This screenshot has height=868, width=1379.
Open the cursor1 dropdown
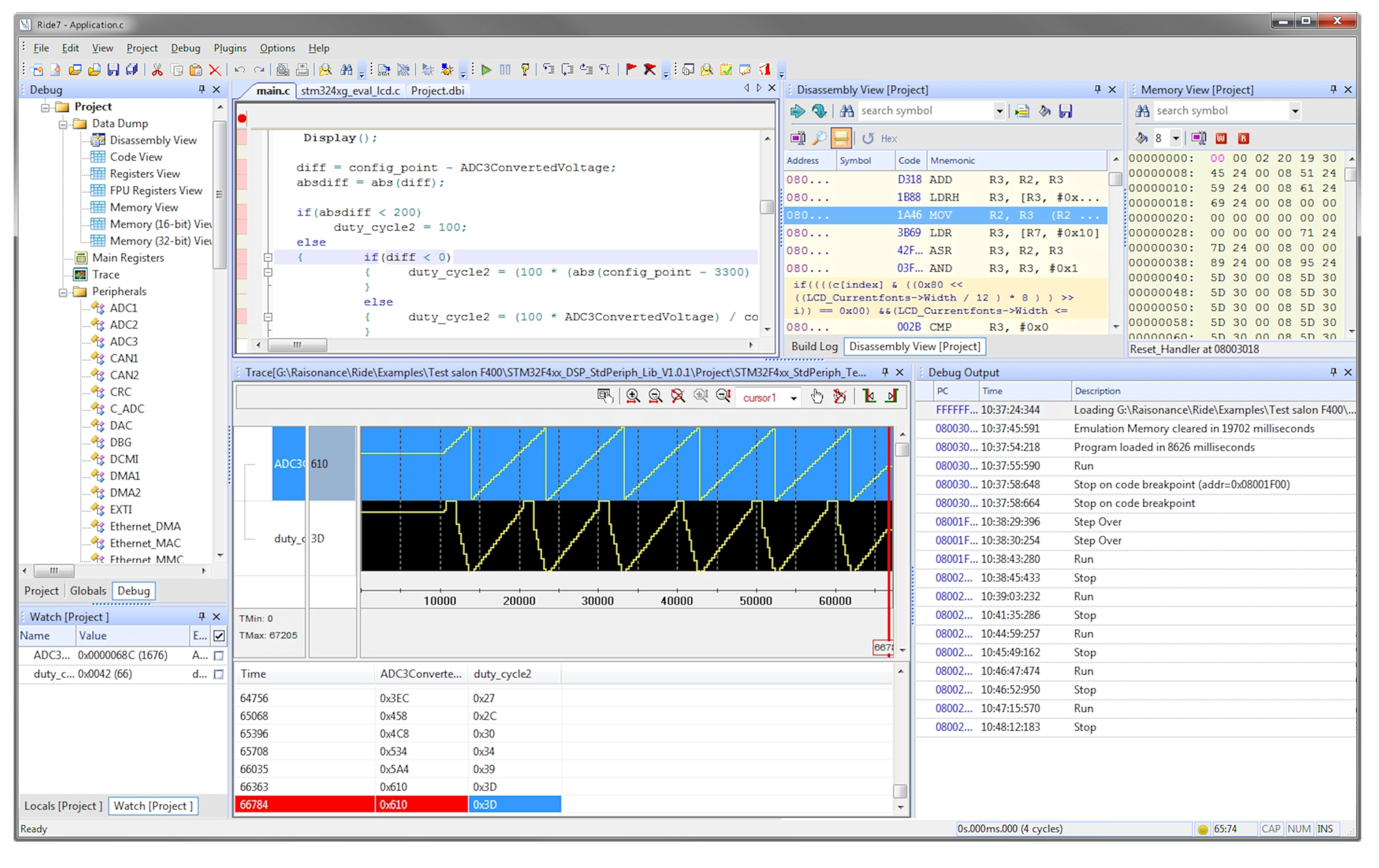pyautogui.click(x=794, y=398)
